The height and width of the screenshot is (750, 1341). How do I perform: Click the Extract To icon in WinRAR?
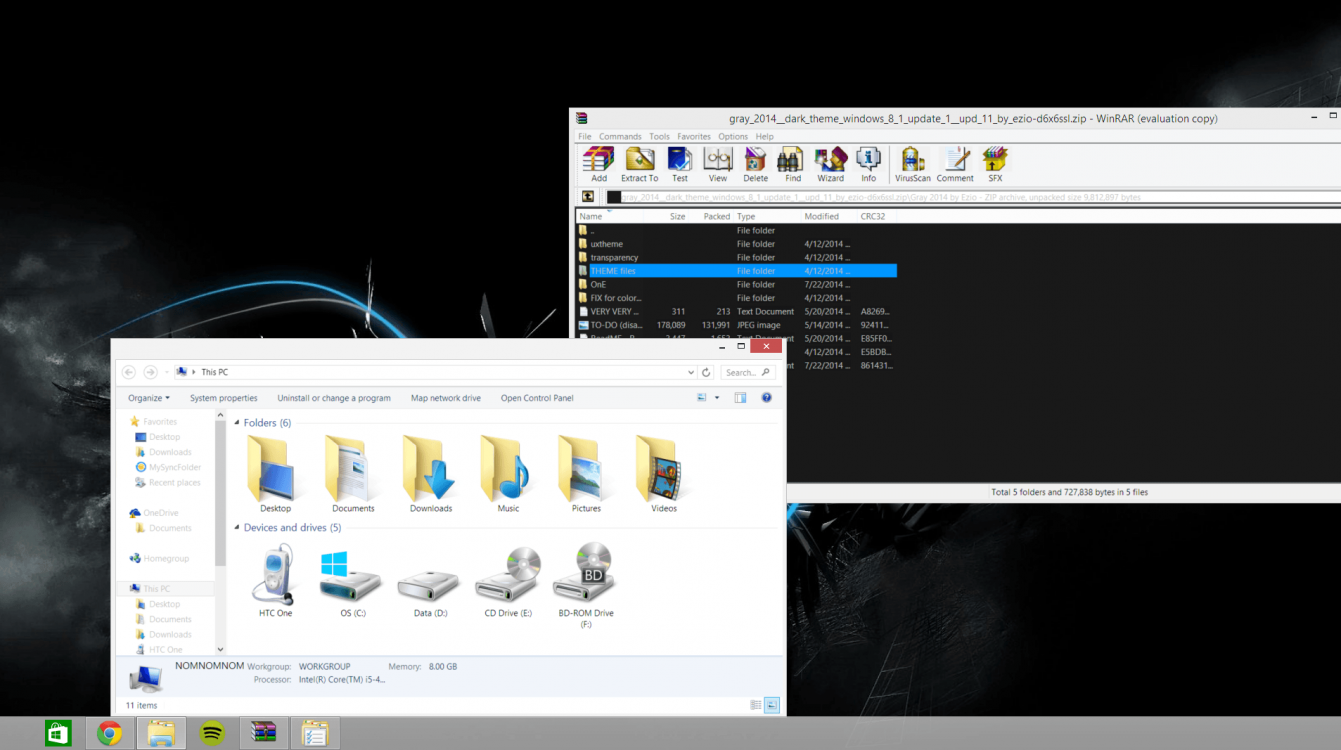[x=639, y=164]
